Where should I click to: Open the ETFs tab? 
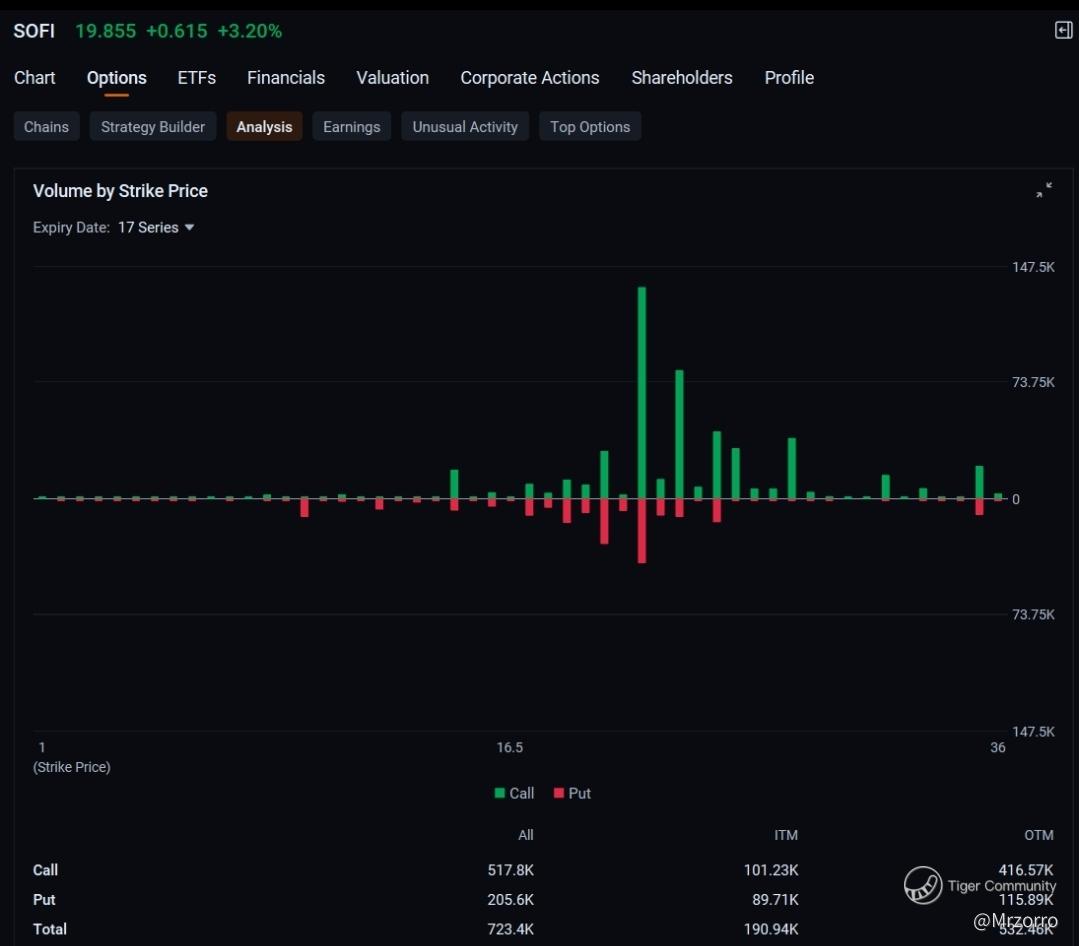(196, 78)
